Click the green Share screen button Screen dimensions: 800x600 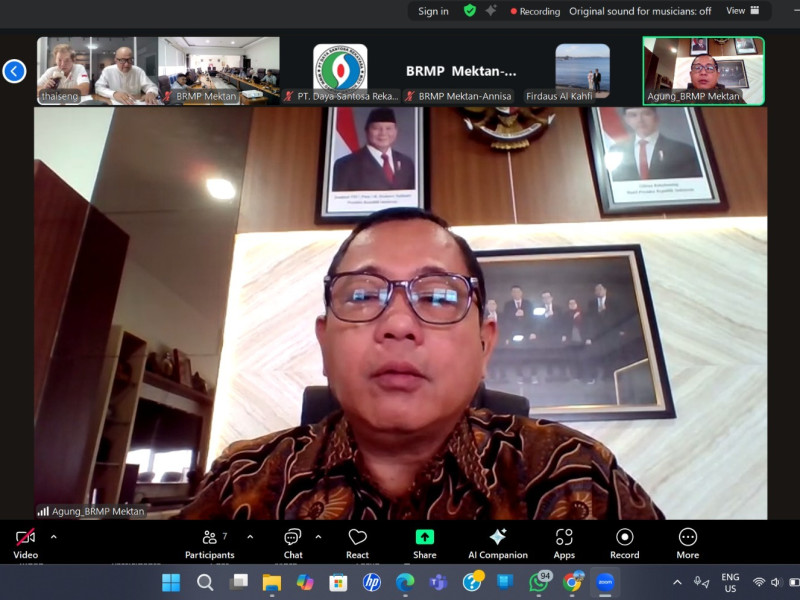(424, 539)
